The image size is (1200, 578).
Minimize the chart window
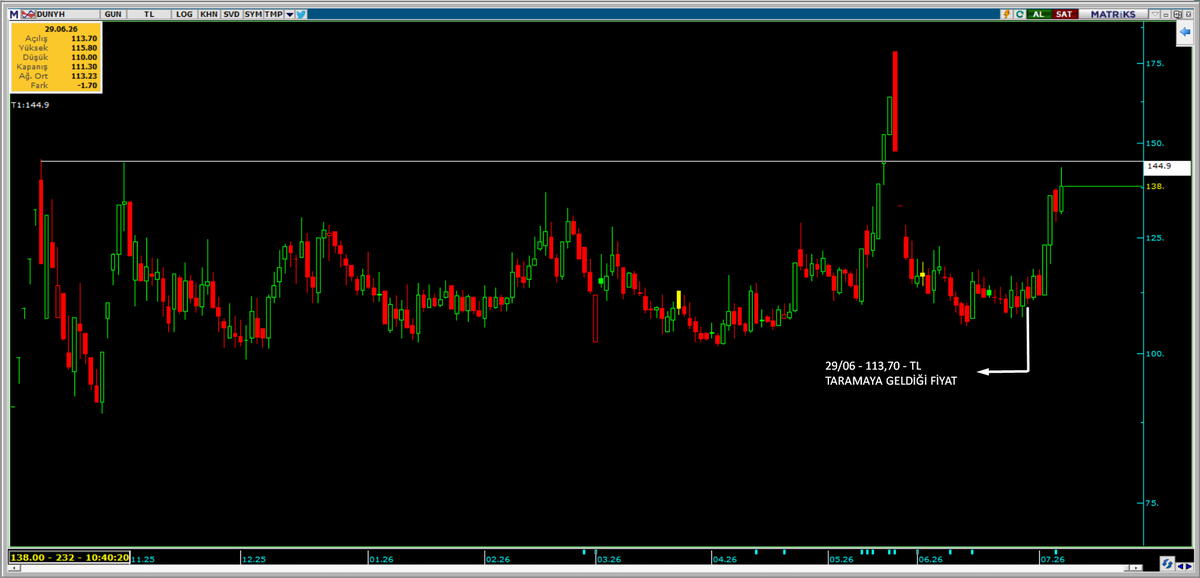(1166, 14)
